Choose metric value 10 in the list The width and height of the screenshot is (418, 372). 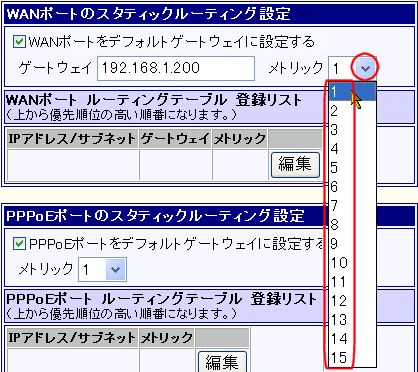pos(352,263)
